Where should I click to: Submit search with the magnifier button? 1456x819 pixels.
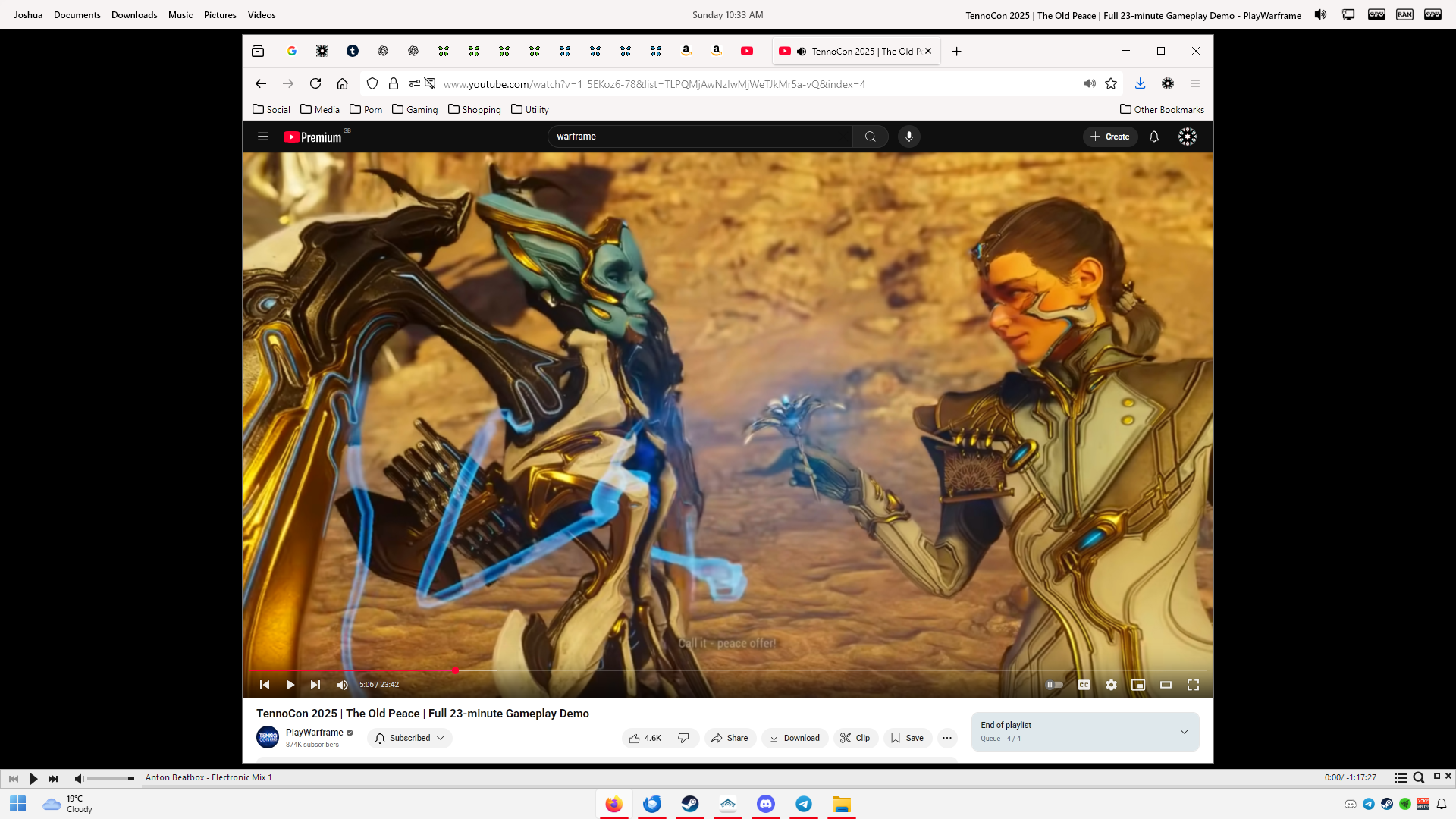(871, 136)
